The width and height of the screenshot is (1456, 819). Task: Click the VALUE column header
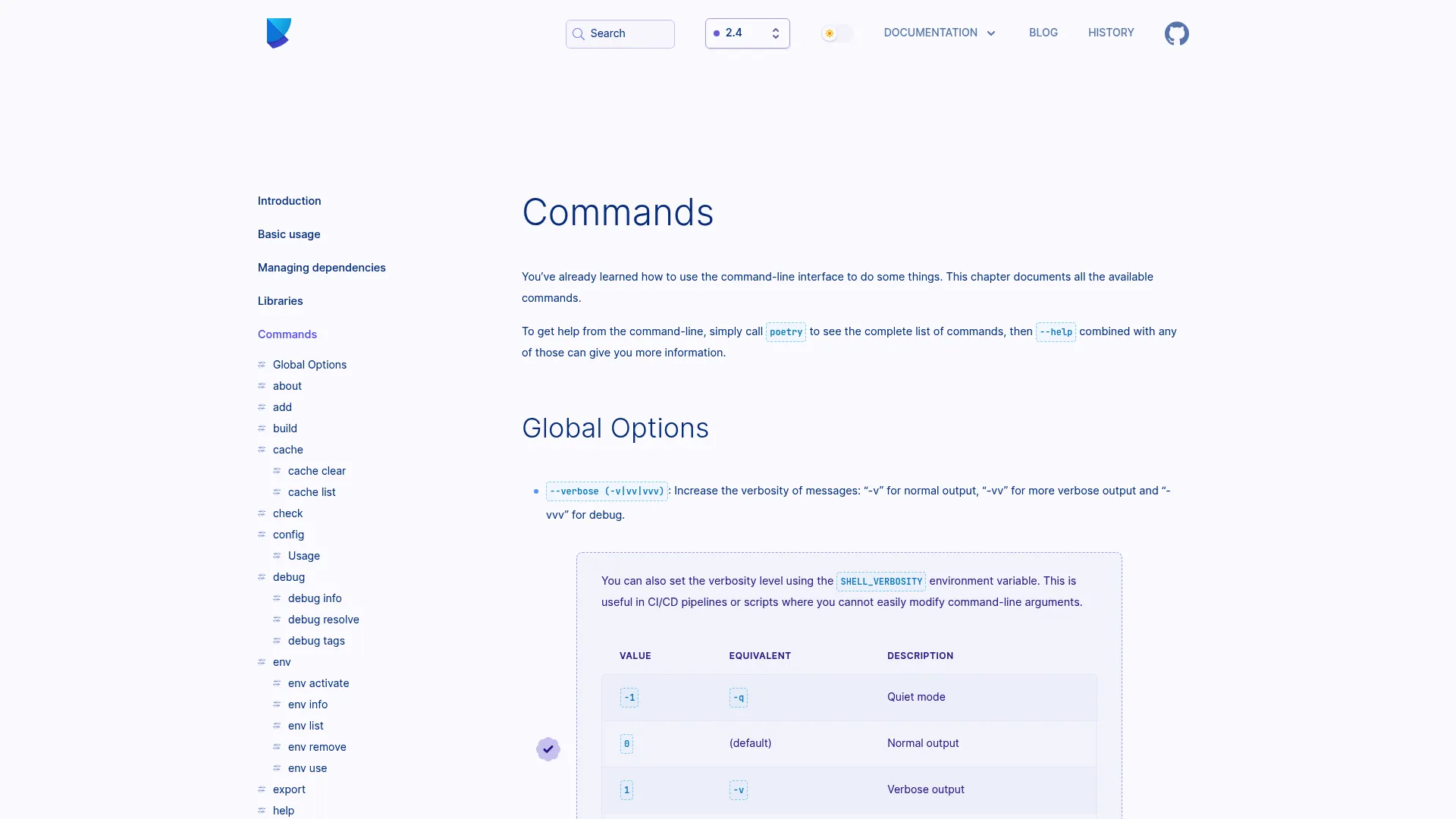pos(635,656)
